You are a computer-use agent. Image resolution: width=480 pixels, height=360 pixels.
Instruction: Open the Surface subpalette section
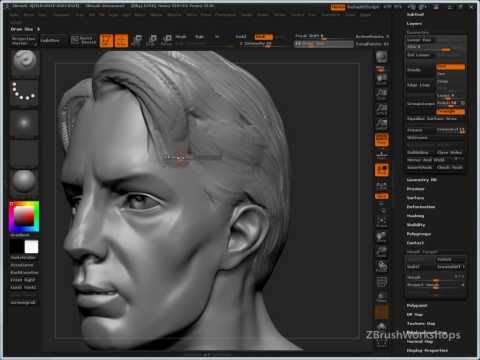click(x=415, y=198)
